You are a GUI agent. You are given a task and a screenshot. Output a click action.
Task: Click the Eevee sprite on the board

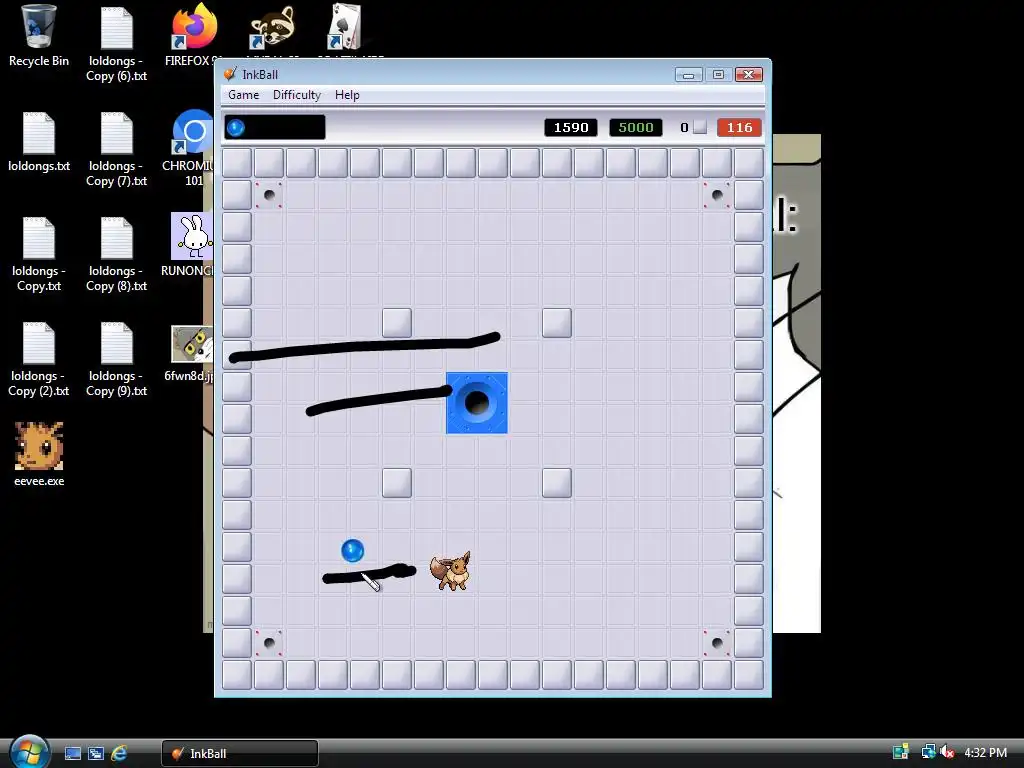(451, 571)
